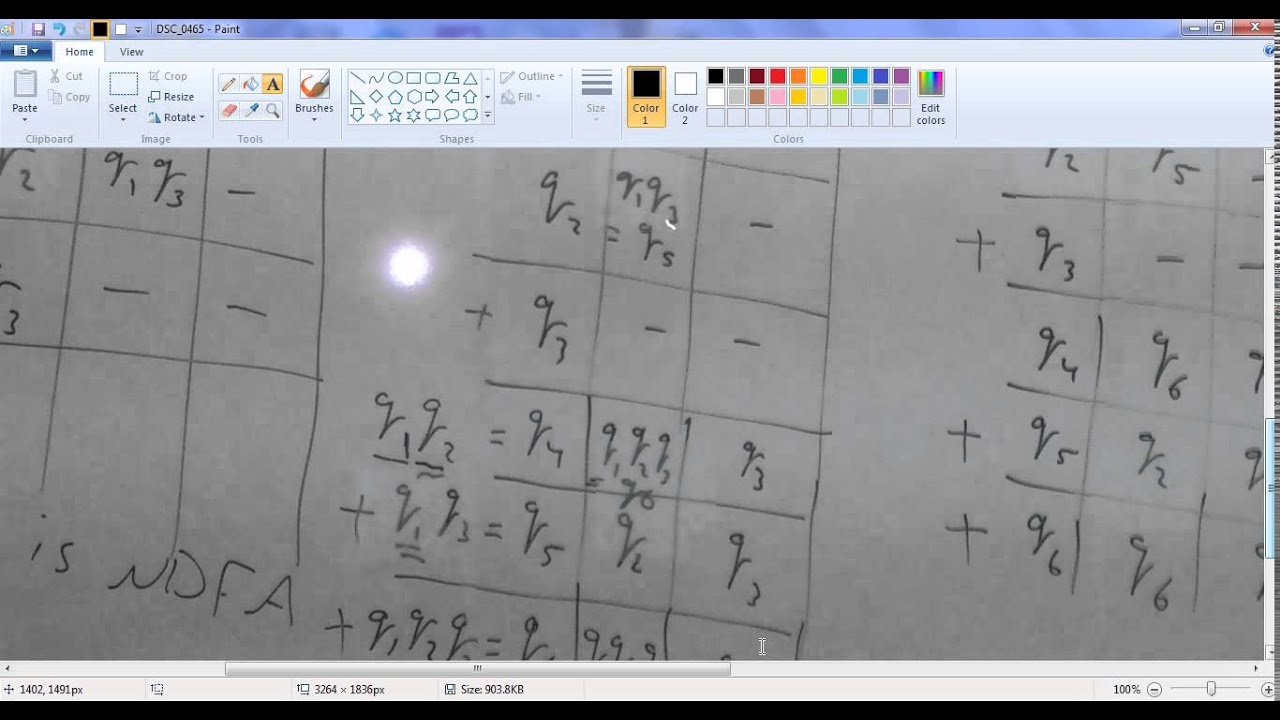Open the Rotate dropdown
The image size is (1280, 720).
176,117
